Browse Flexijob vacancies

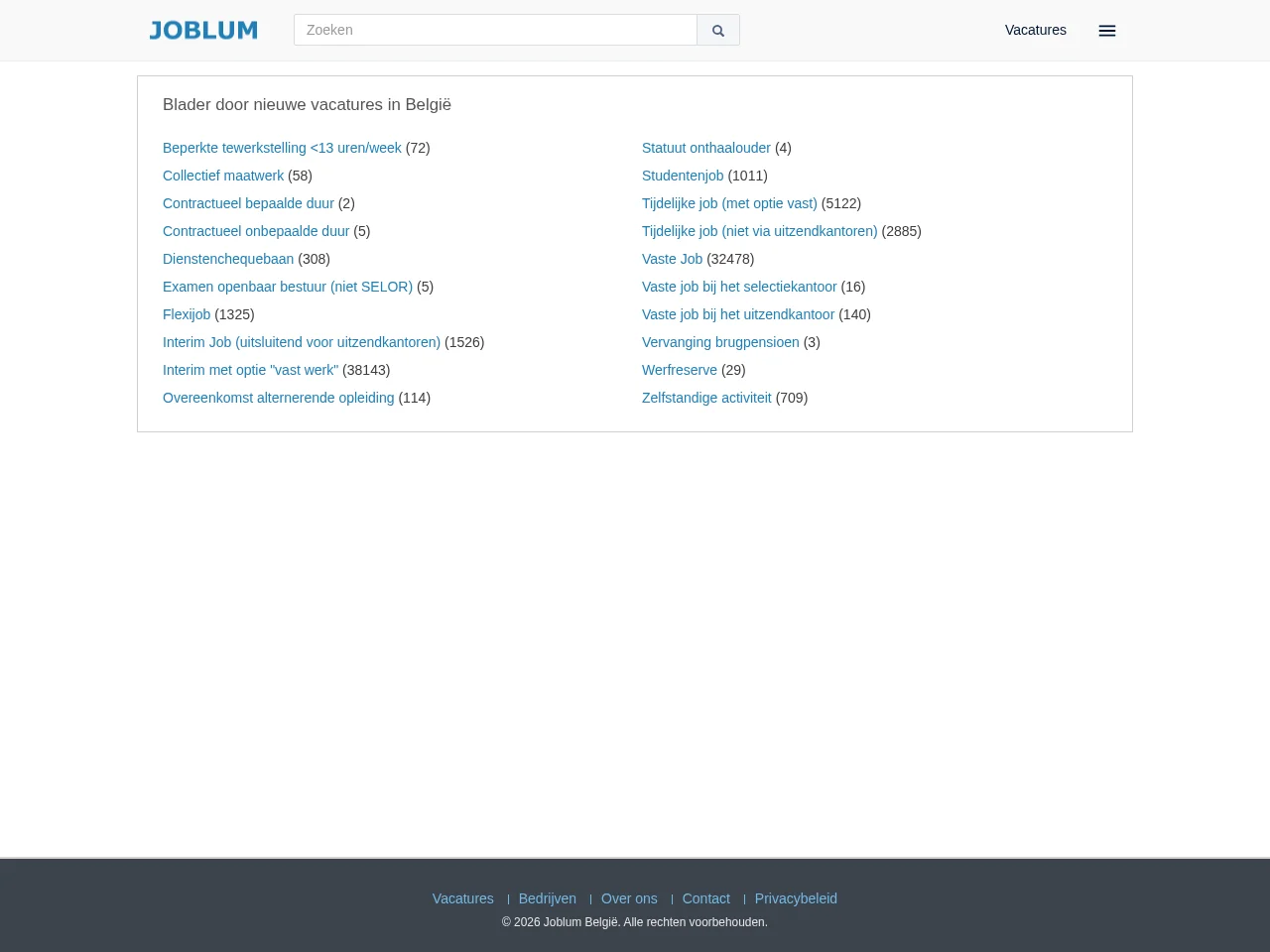(187, 314)
